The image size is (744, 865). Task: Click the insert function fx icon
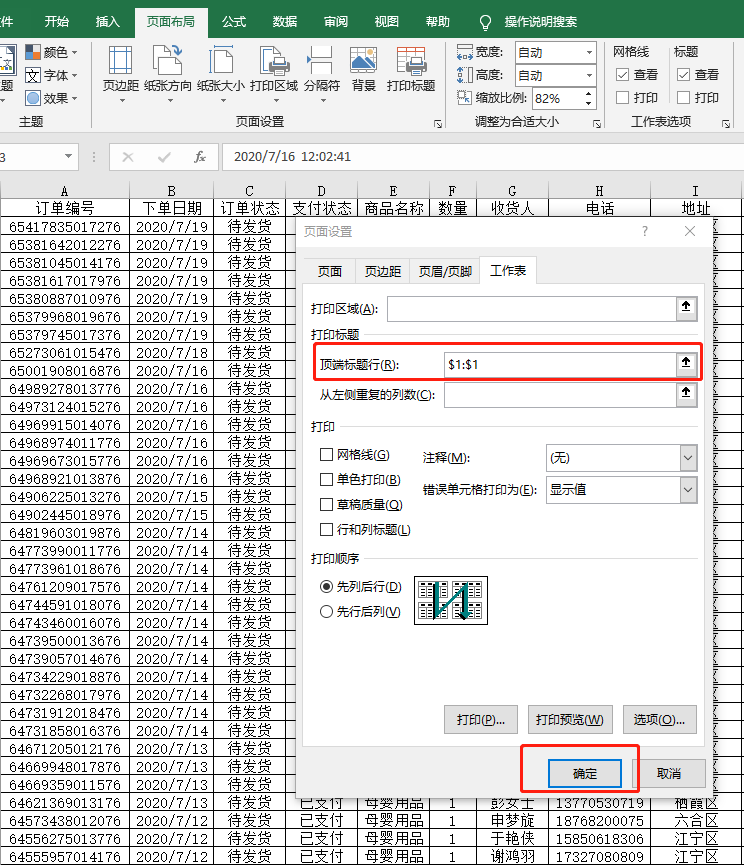click(x=200, y=157)
